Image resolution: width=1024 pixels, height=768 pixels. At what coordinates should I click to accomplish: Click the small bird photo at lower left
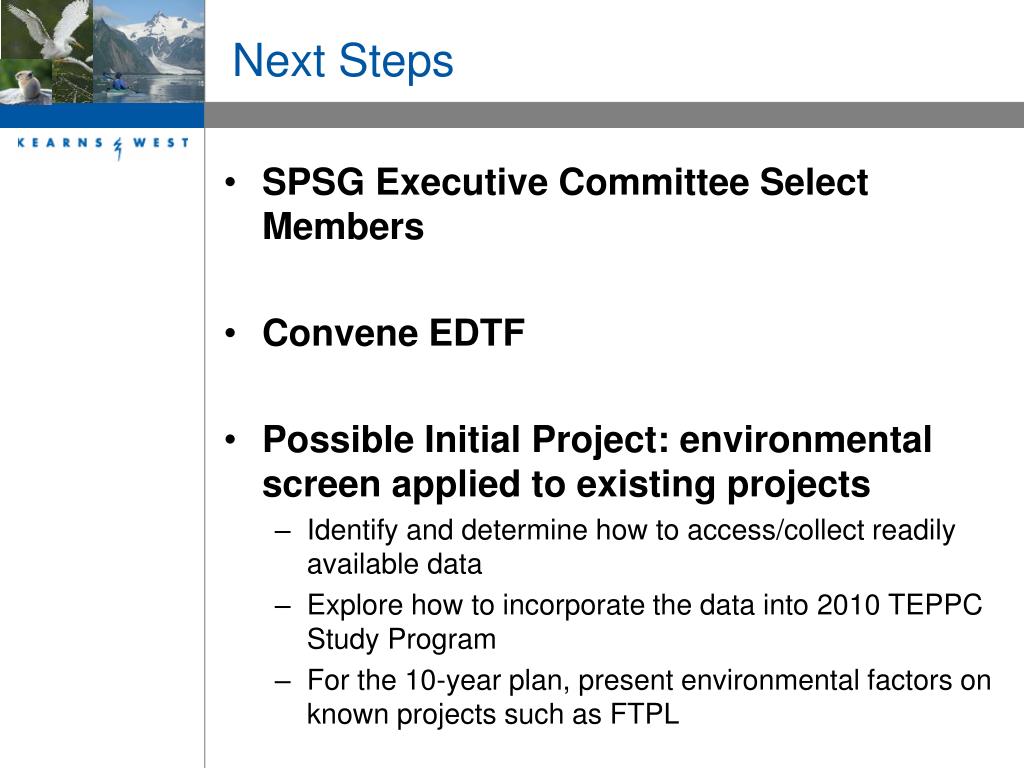tap(26, 82)
